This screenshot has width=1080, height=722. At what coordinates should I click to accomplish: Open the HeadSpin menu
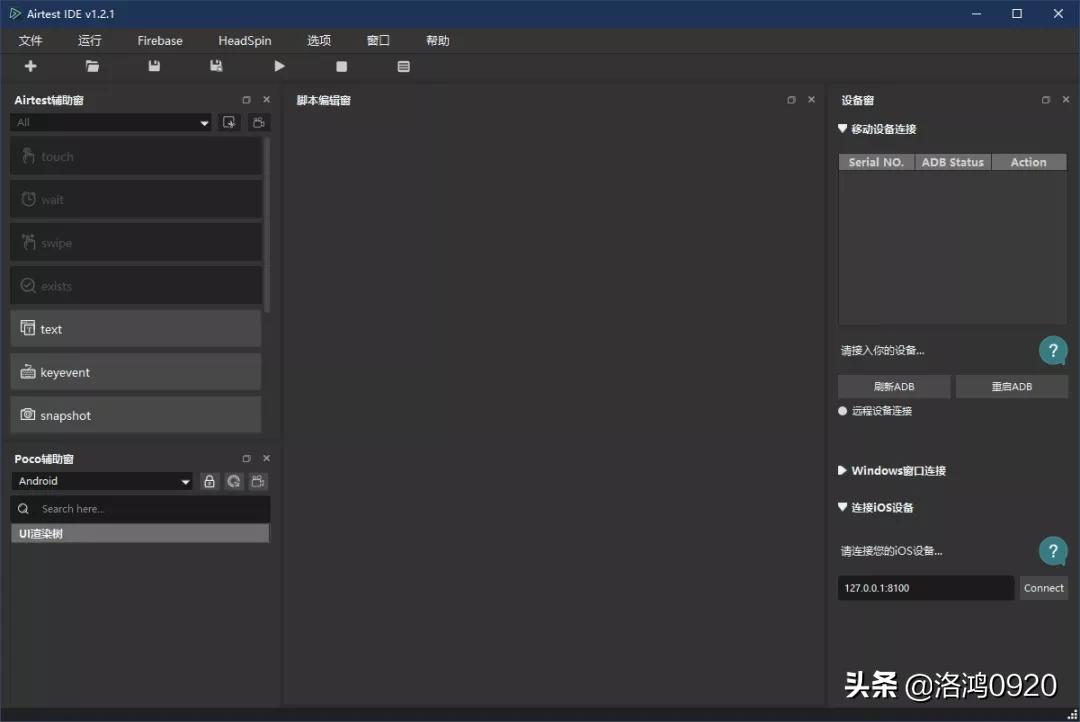click(x=244, y=40)
